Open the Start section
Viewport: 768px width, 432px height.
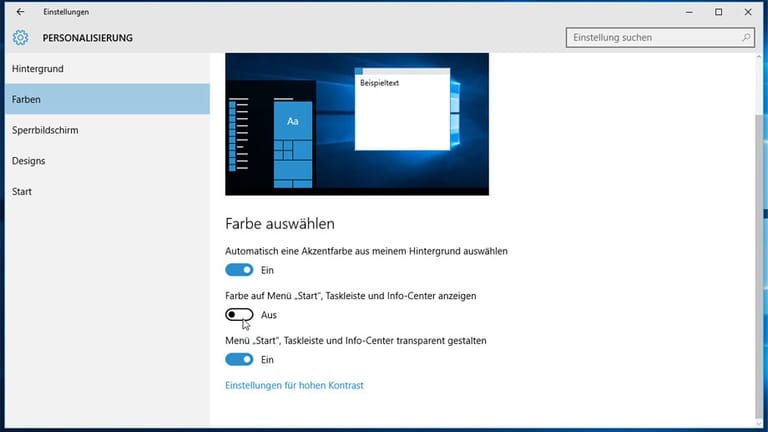point(107,192)
